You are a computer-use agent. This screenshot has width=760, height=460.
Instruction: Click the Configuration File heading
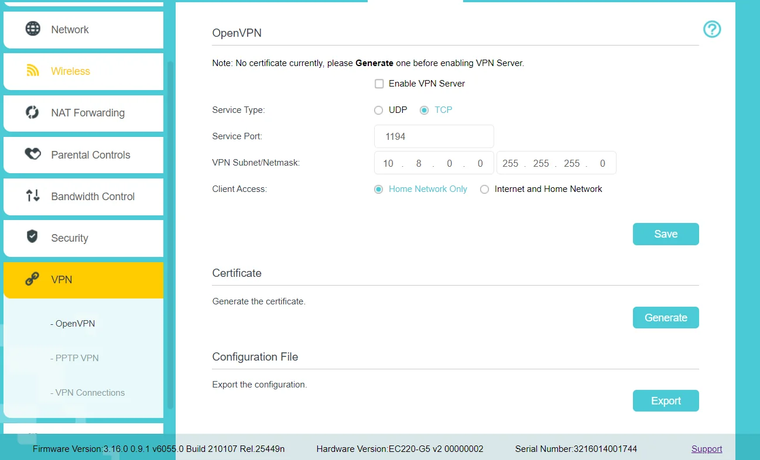(255, 357)
